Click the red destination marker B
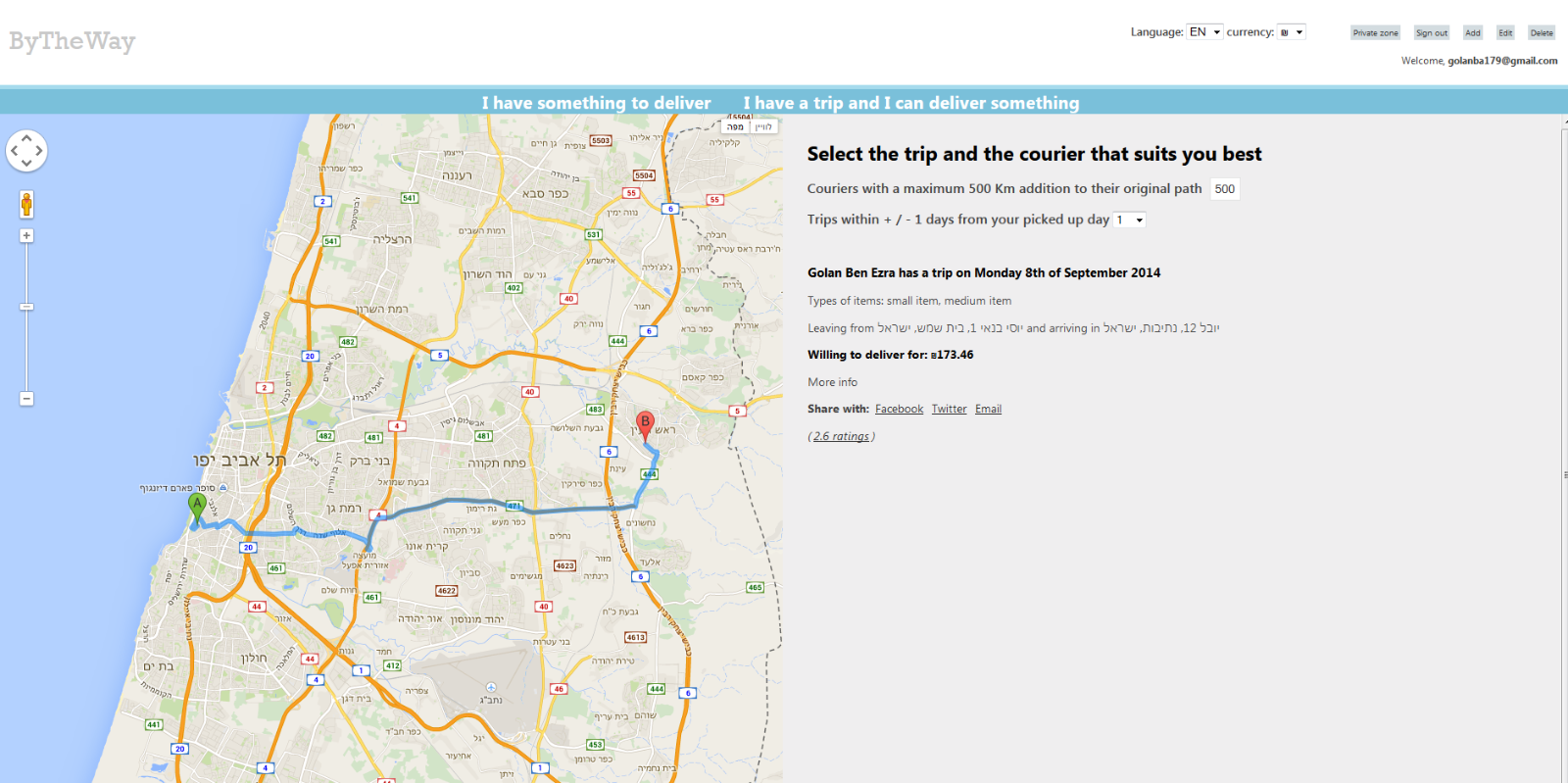 click(645, 425)
